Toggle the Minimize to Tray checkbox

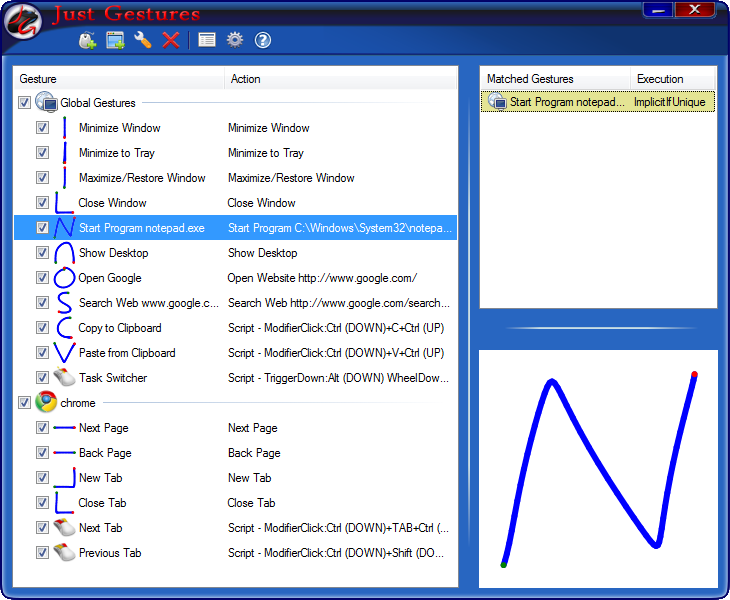pos(42,153)
